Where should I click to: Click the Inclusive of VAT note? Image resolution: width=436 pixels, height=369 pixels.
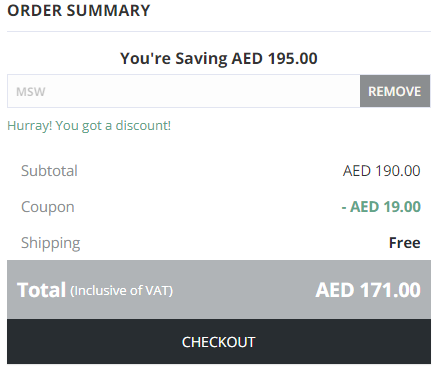coord(122,291)
